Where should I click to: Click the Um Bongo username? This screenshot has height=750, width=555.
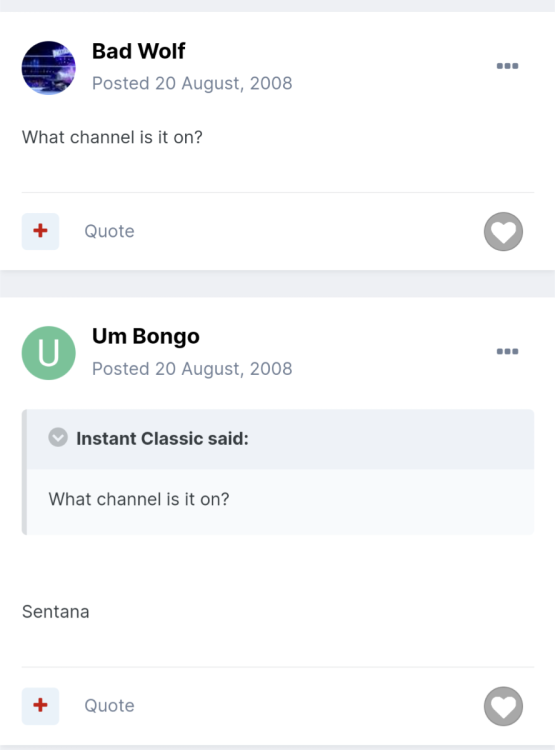tap(145, 336)
